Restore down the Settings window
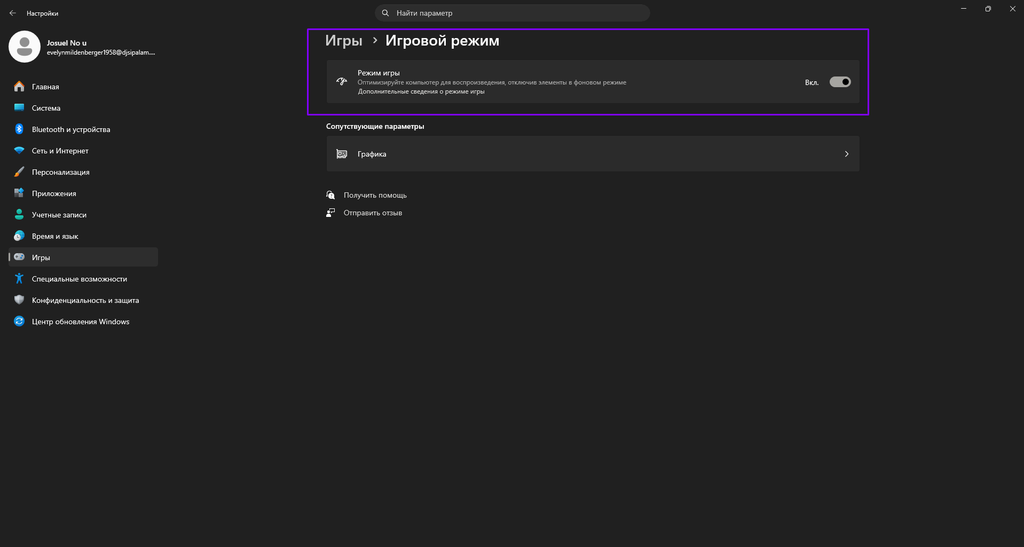Image resolution: width=1024 pixels, height=547 pixels. point(987,8)
